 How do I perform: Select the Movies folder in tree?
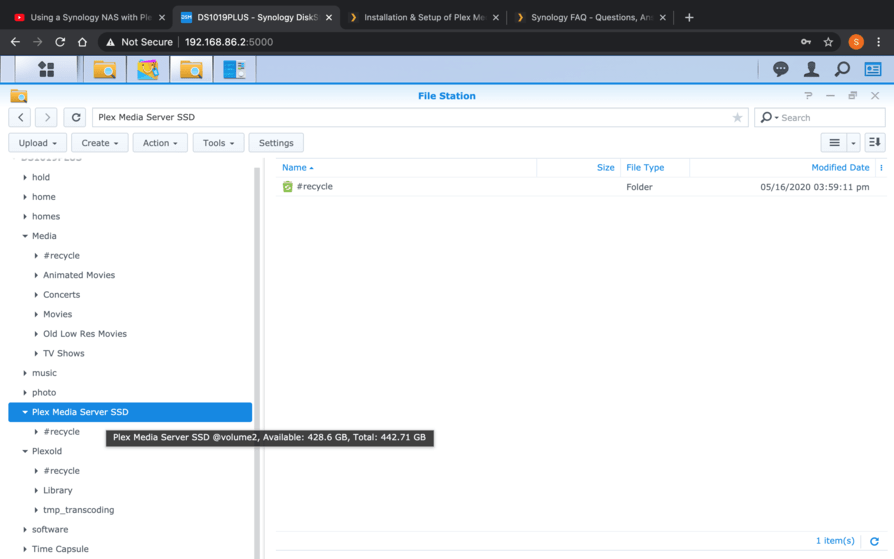58,314
